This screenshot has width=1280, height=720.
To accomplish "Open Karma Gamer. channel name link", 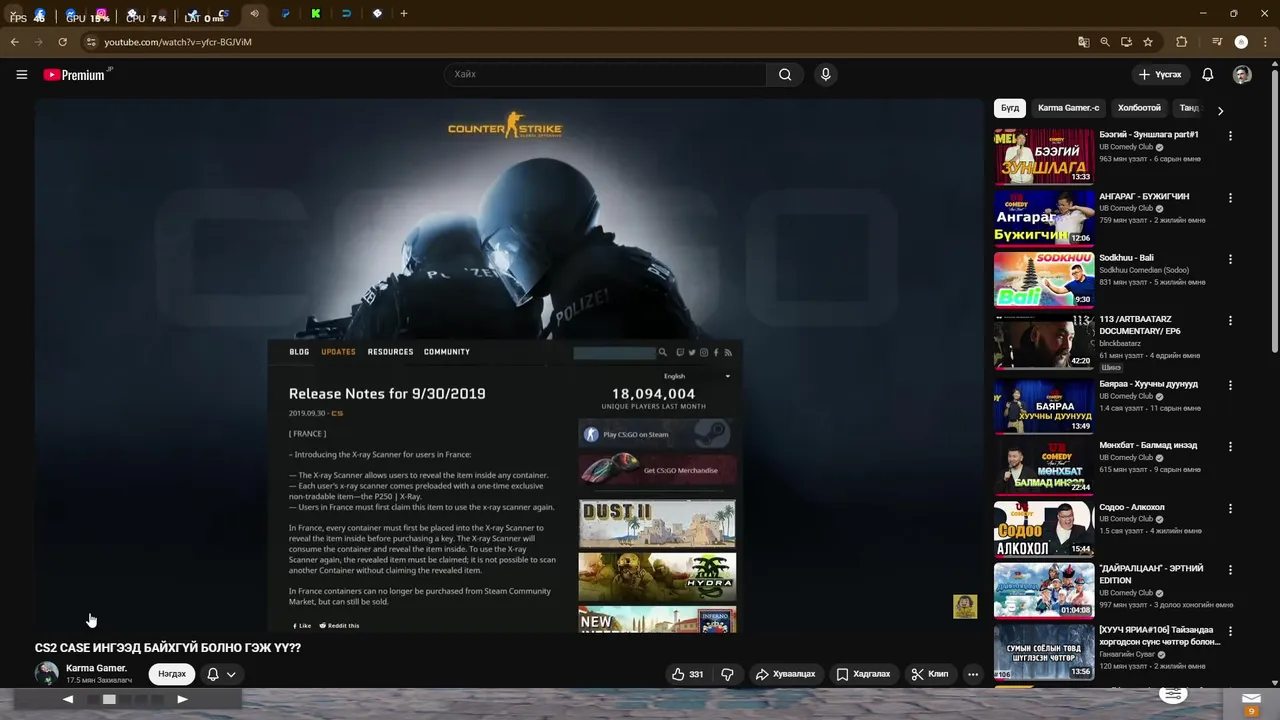I will pos(96,668).
